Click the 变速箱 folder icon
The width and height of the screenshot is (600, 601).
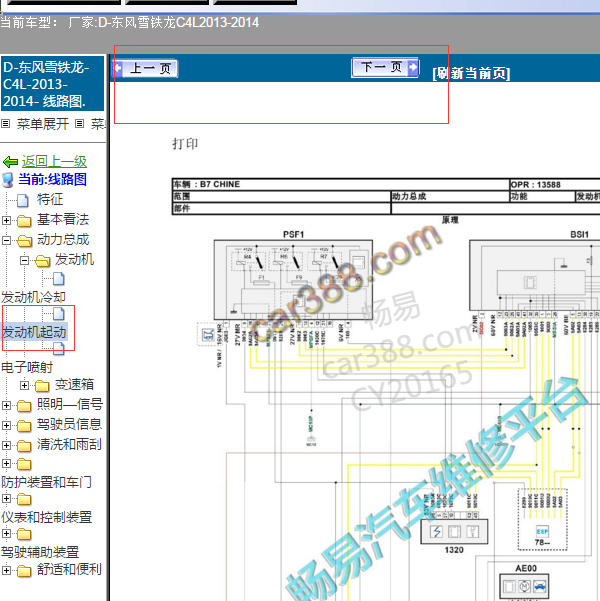(42, 386)
